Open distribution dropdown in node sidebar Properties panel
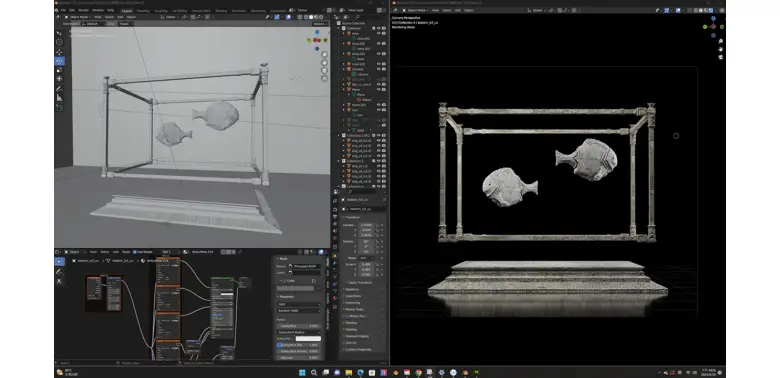 pos(298,304)
